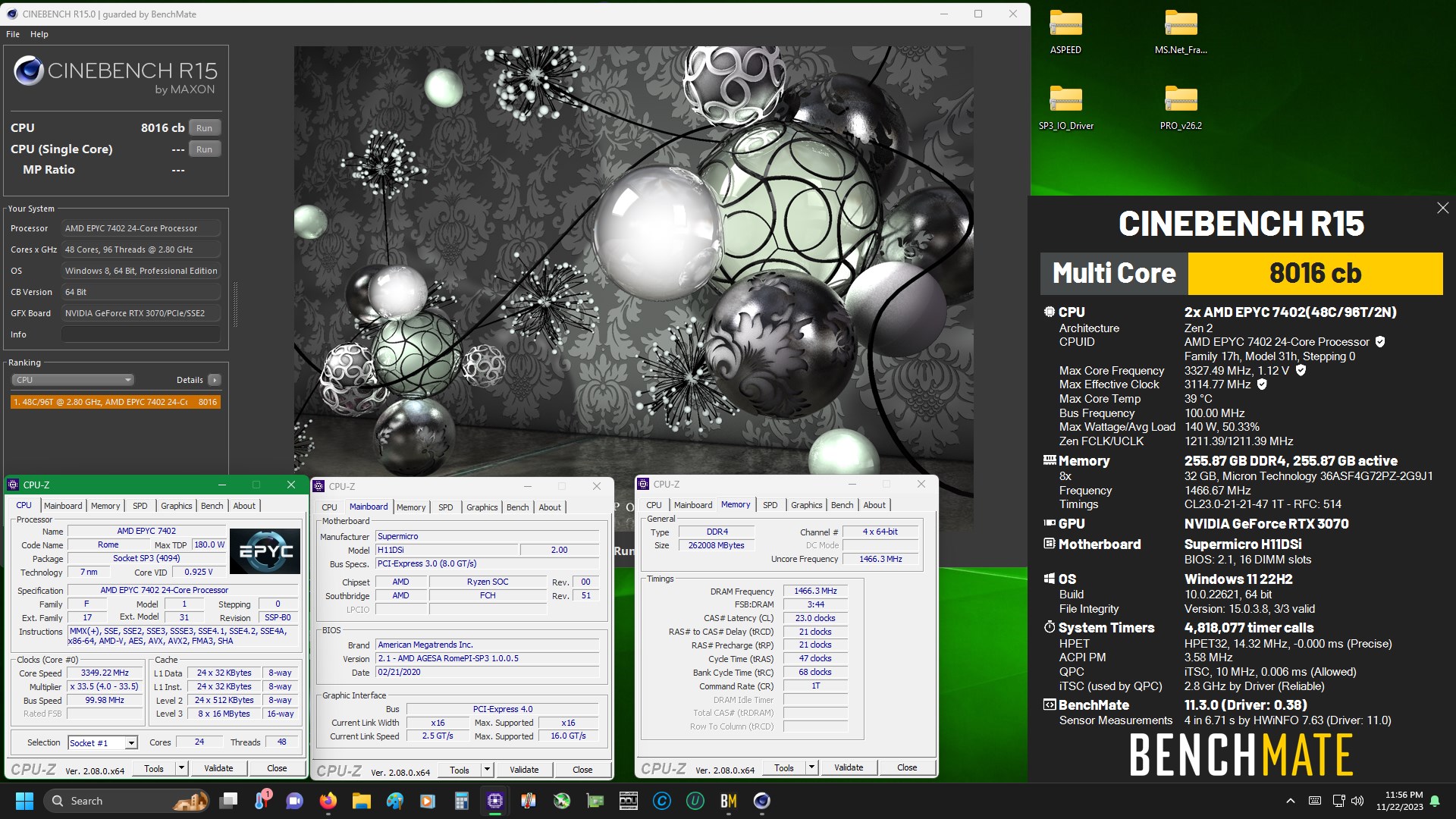Open the Cinebench Help menu

39,34
